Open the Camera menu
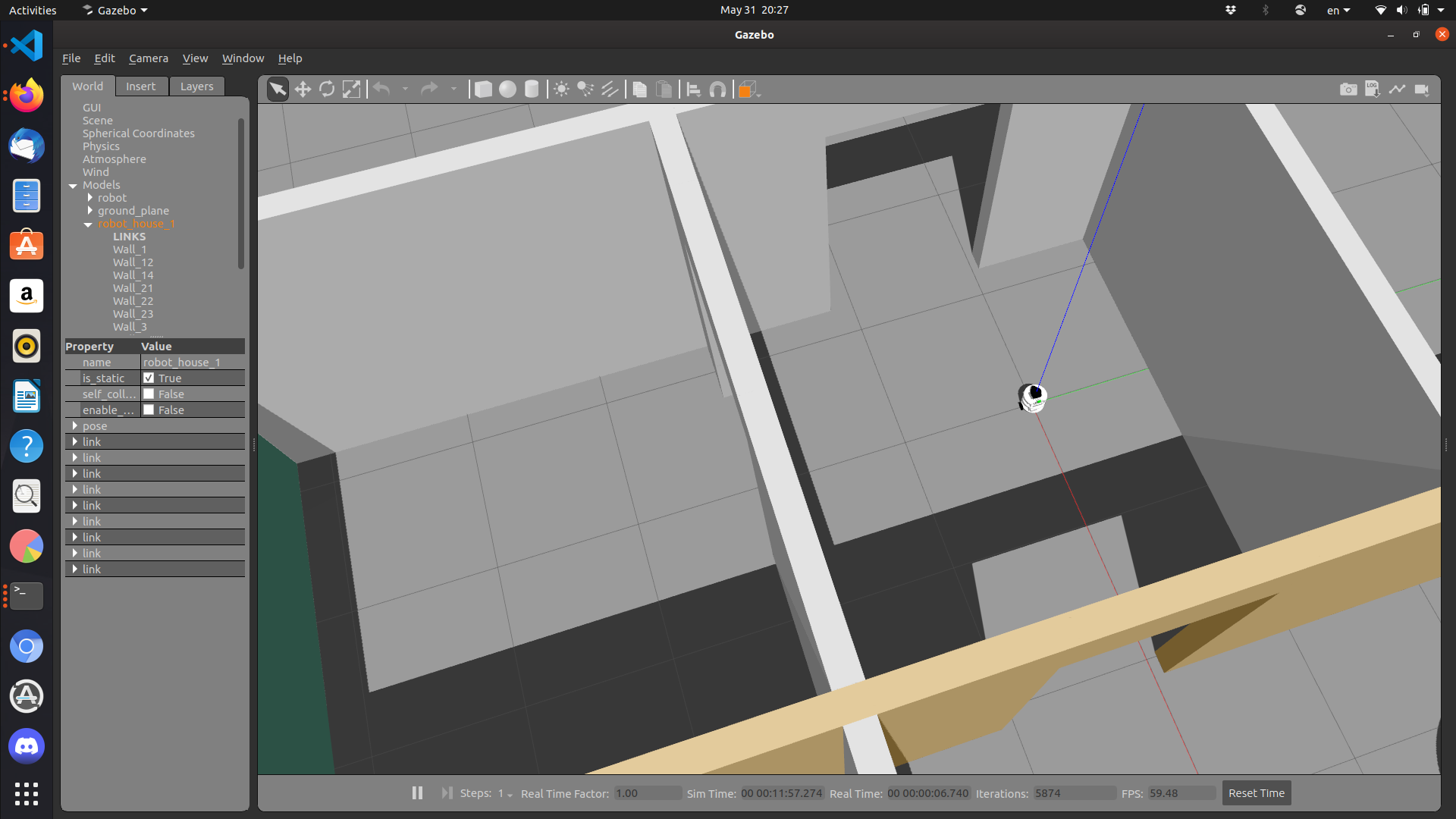 tap(148, 58)
